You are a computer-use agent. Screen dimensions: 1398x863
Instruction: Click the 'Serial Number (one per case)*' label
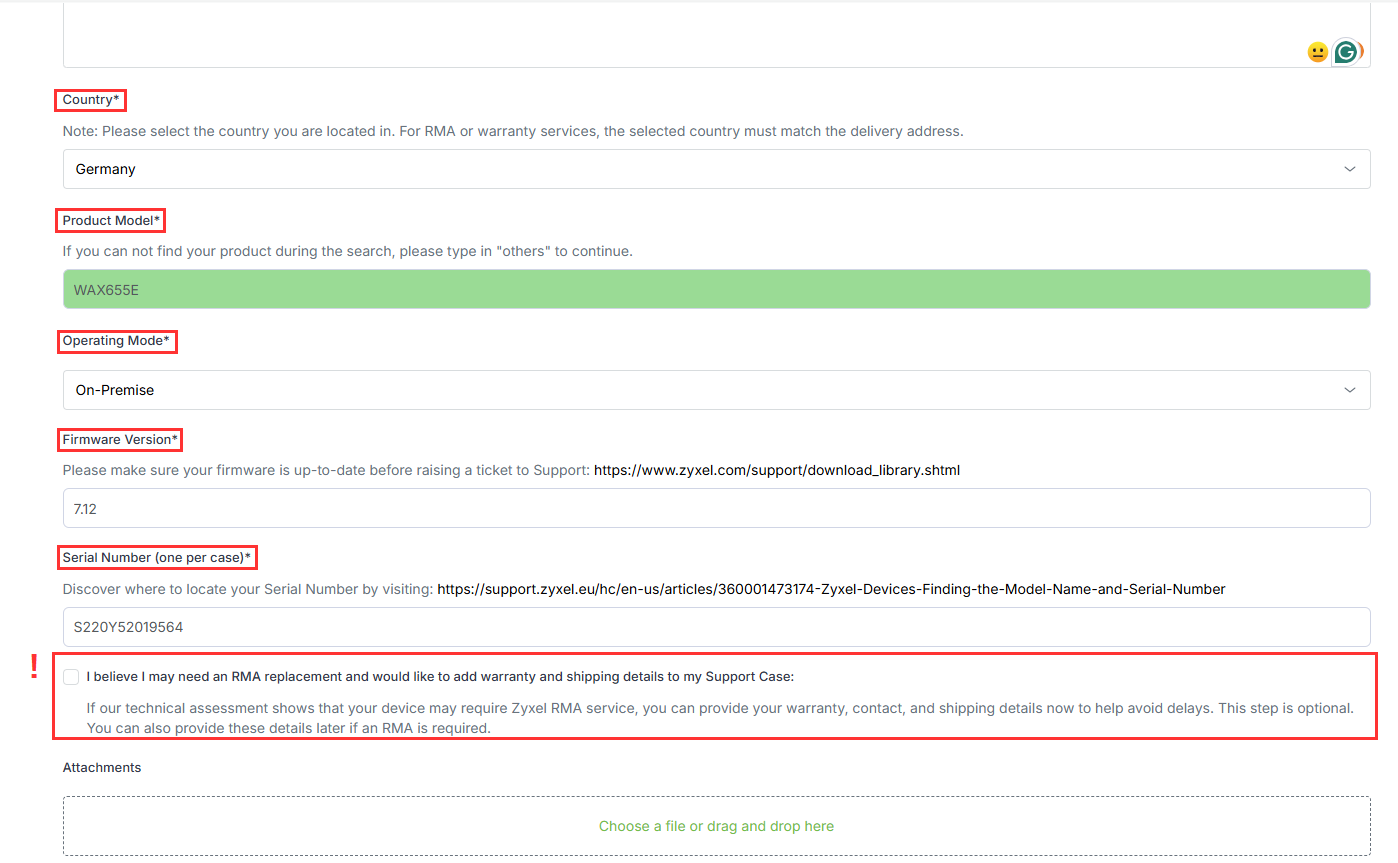coord(157,557)
